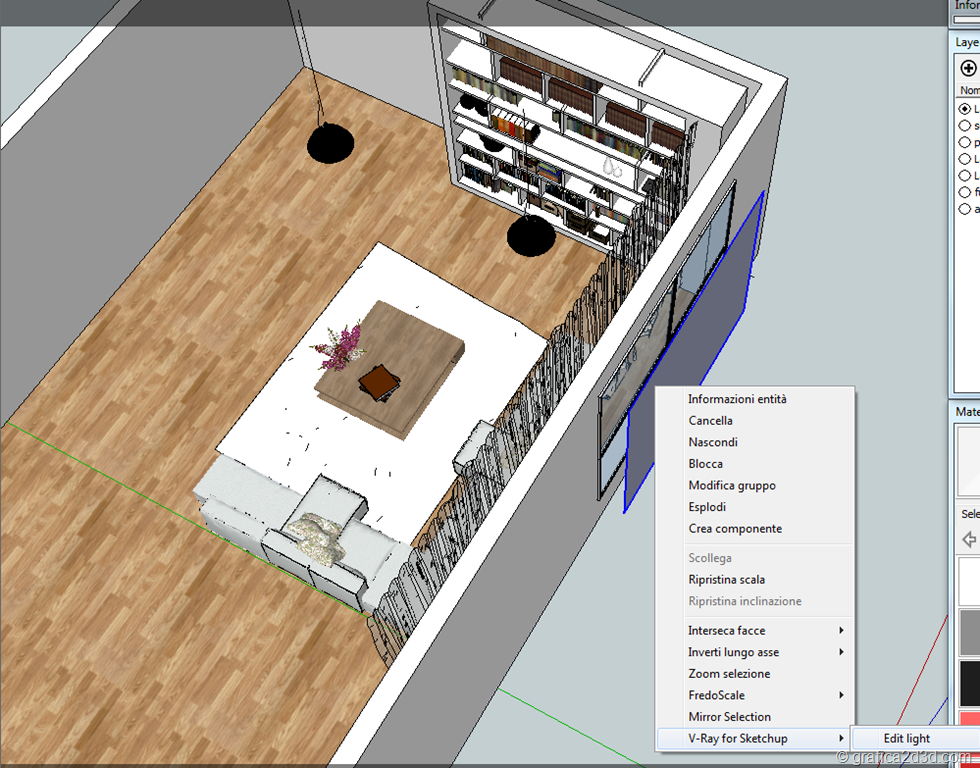
Task: Expand the Inverti lungo asse submenu
Action: [755, 652]
